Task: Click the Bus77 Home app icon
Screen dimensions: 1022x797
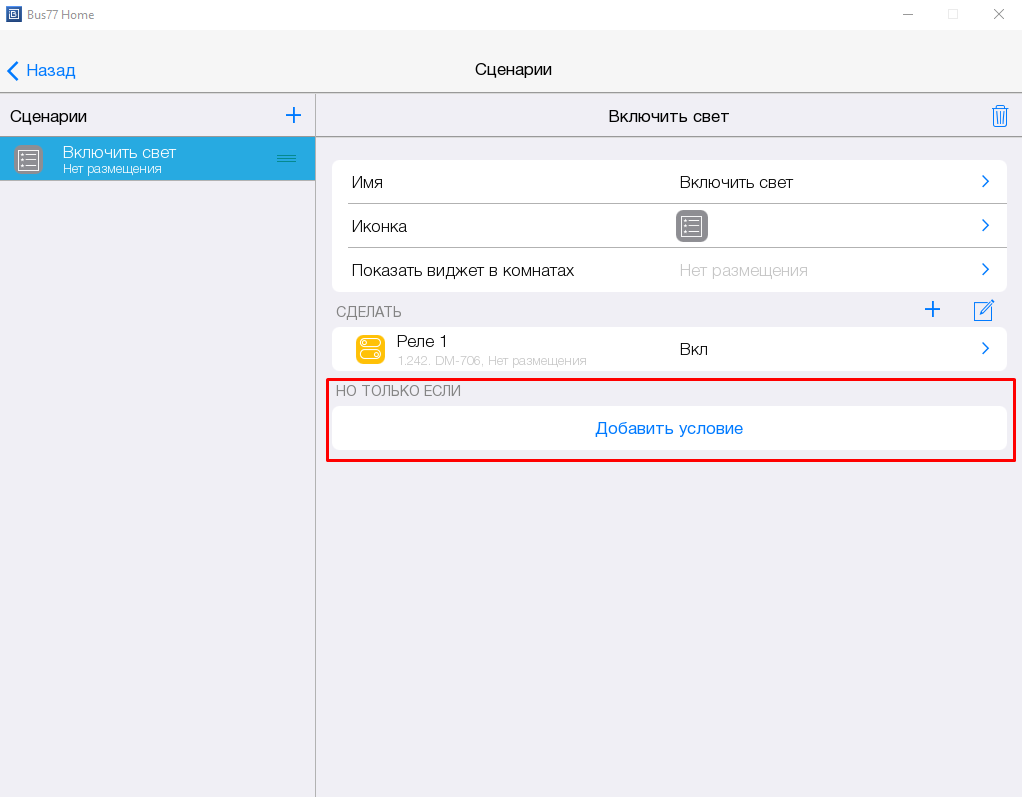Action: 14,14
